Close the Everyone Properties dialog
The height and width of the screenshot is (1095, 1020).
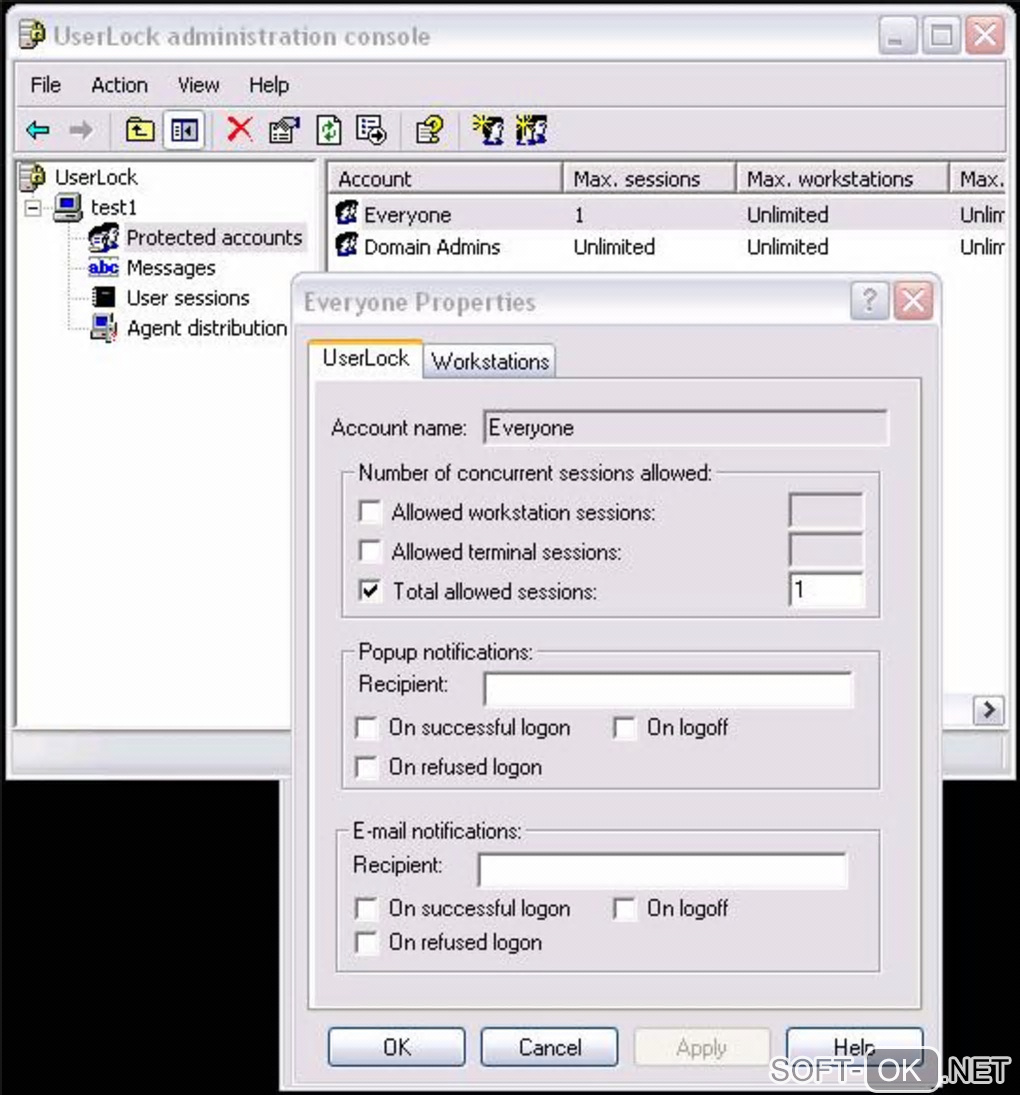(913, 302)
